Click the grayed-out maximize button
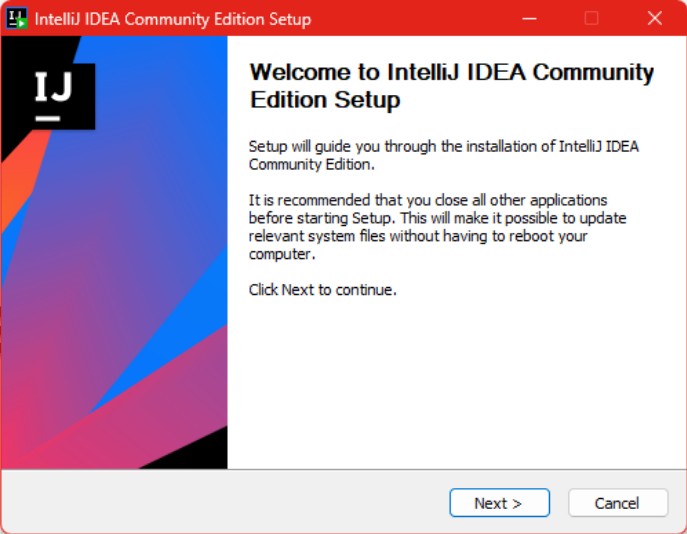This screenshot has height=534, width=687. pyautogui.click(x=591, y=18)
